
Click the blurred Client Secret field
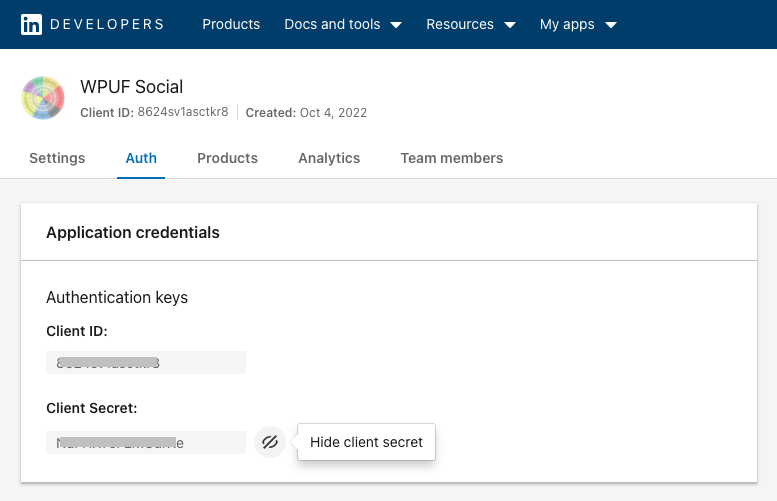pos(146,442)
